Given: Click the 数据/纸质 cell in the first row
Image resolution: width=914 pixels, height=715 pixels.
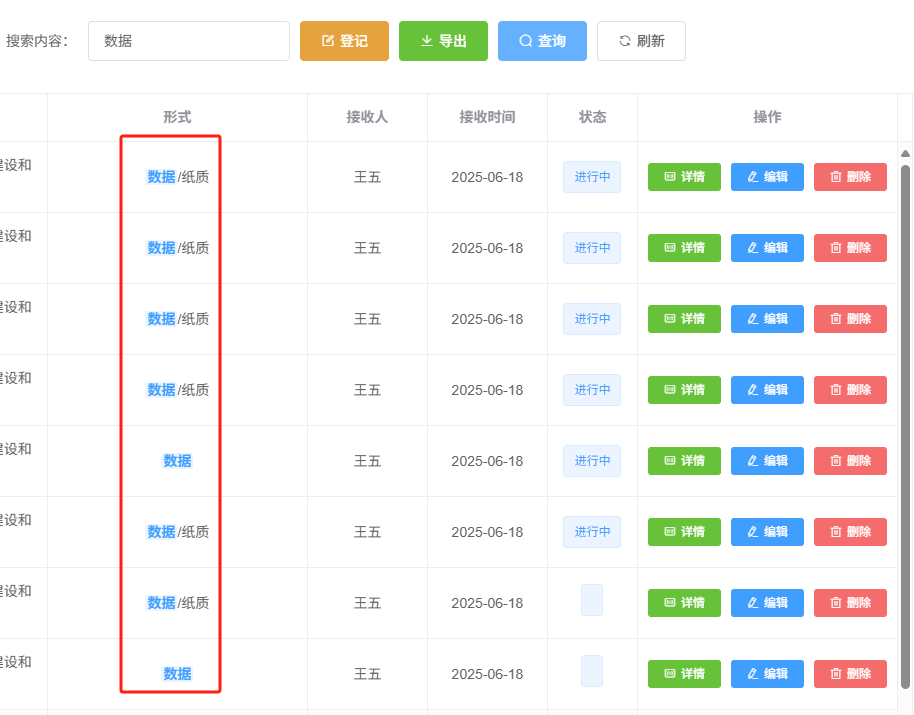Looking at the screenshot, I should point(177,177).
